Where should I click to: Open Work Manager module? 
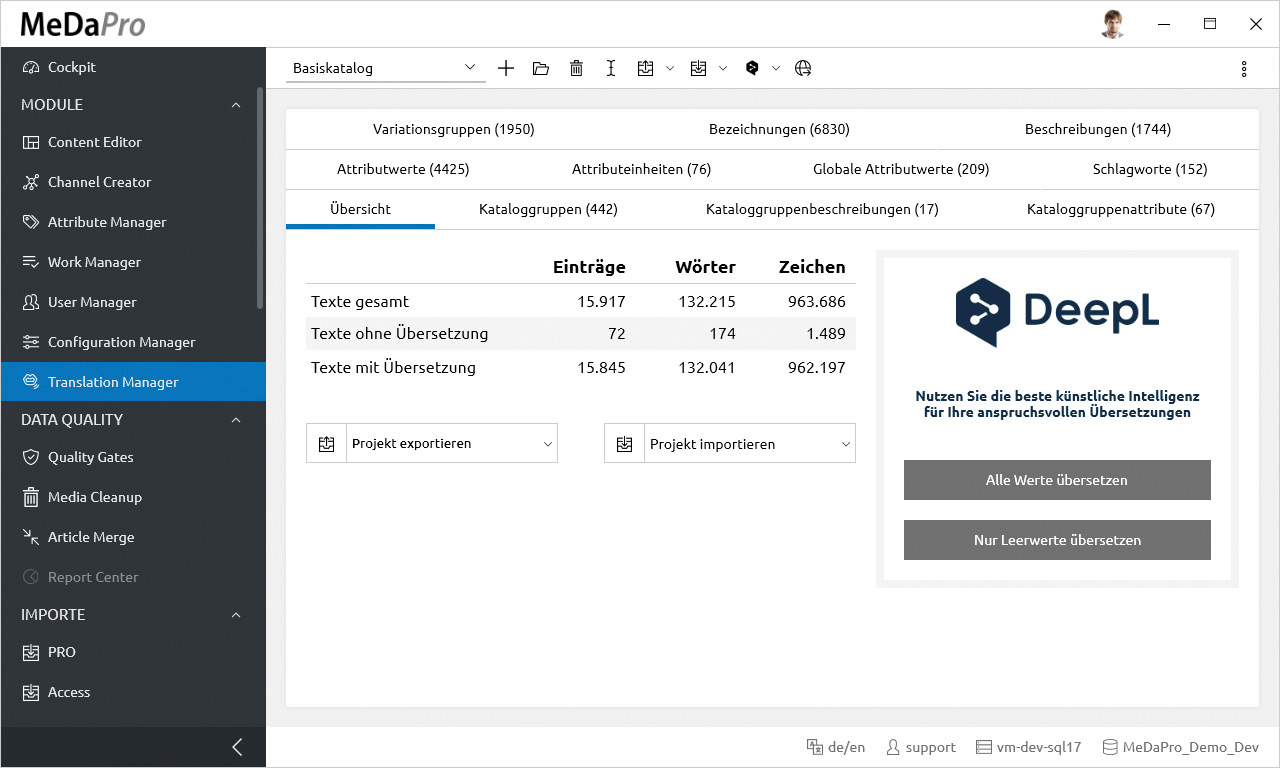(133, 262)
